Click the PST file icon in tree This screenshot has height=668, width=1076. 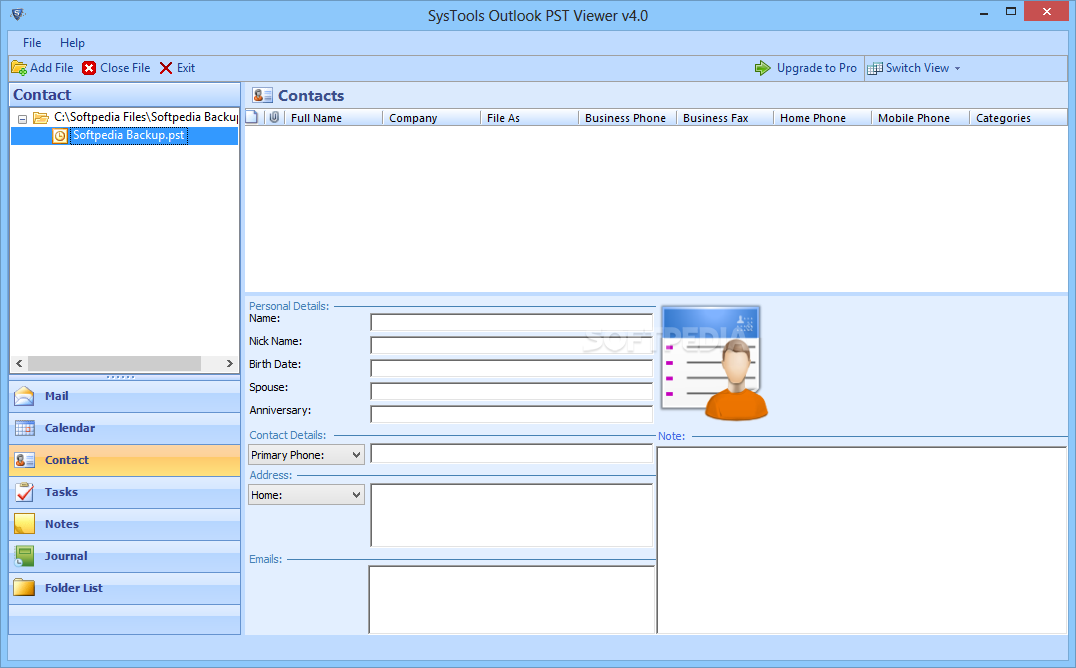(x=60, y=136)
